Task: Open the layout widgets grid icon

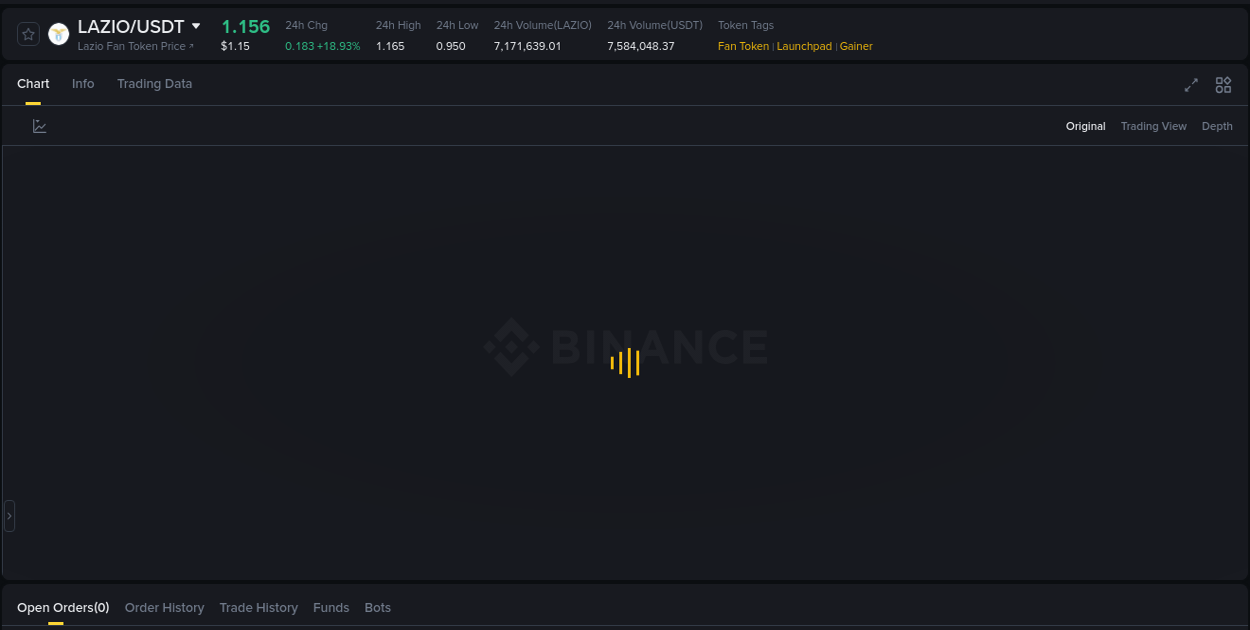Action: (1223, 85)
